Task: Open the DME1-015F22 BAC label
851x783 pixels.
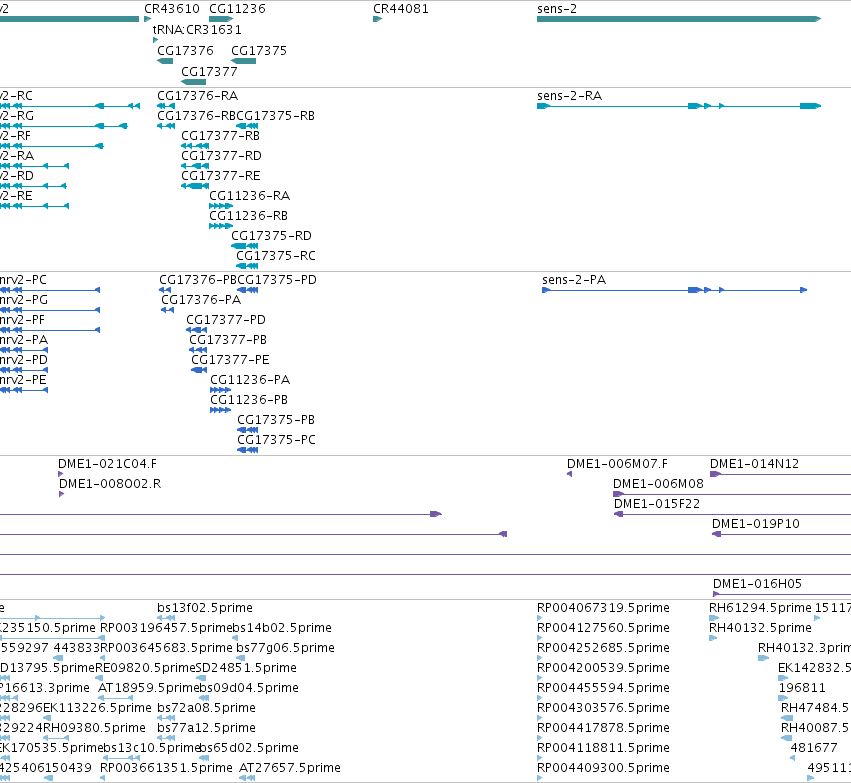Action: click(x=657, y=504)
